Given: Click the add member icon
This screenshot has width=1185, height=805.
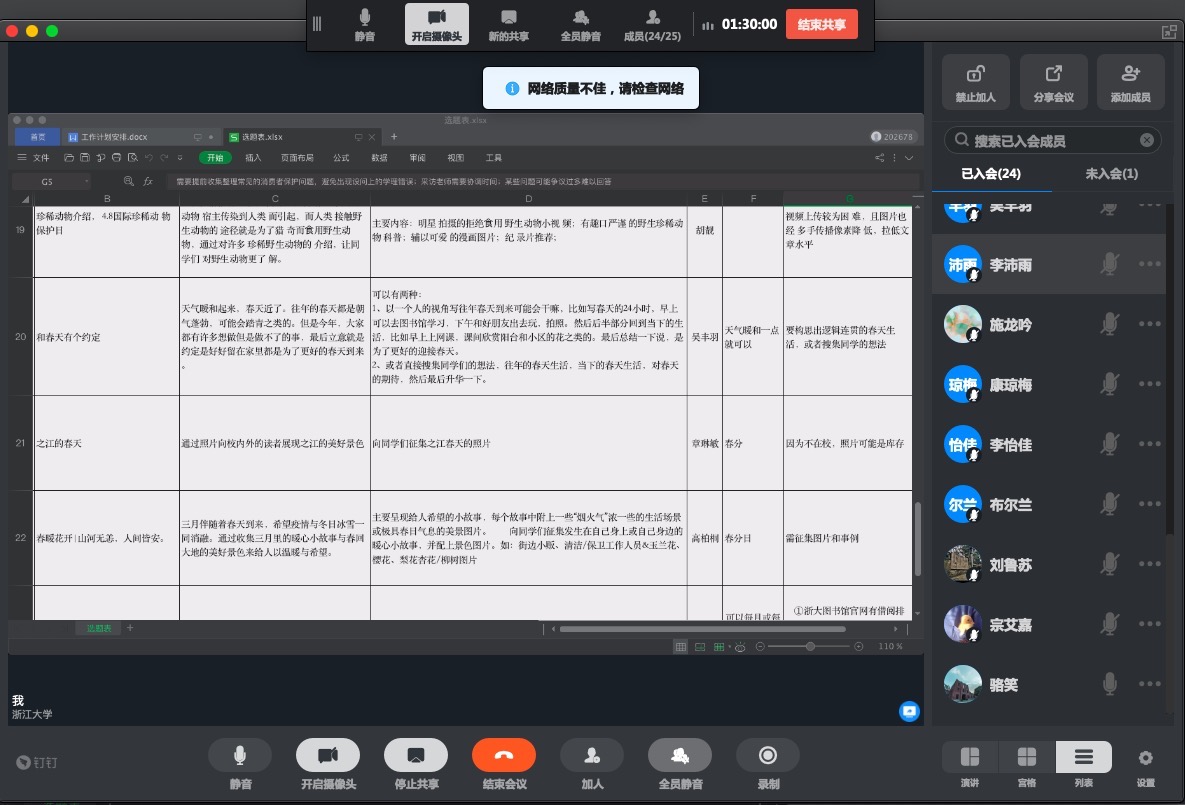Looking at the screenshot, I should 1130,74.
